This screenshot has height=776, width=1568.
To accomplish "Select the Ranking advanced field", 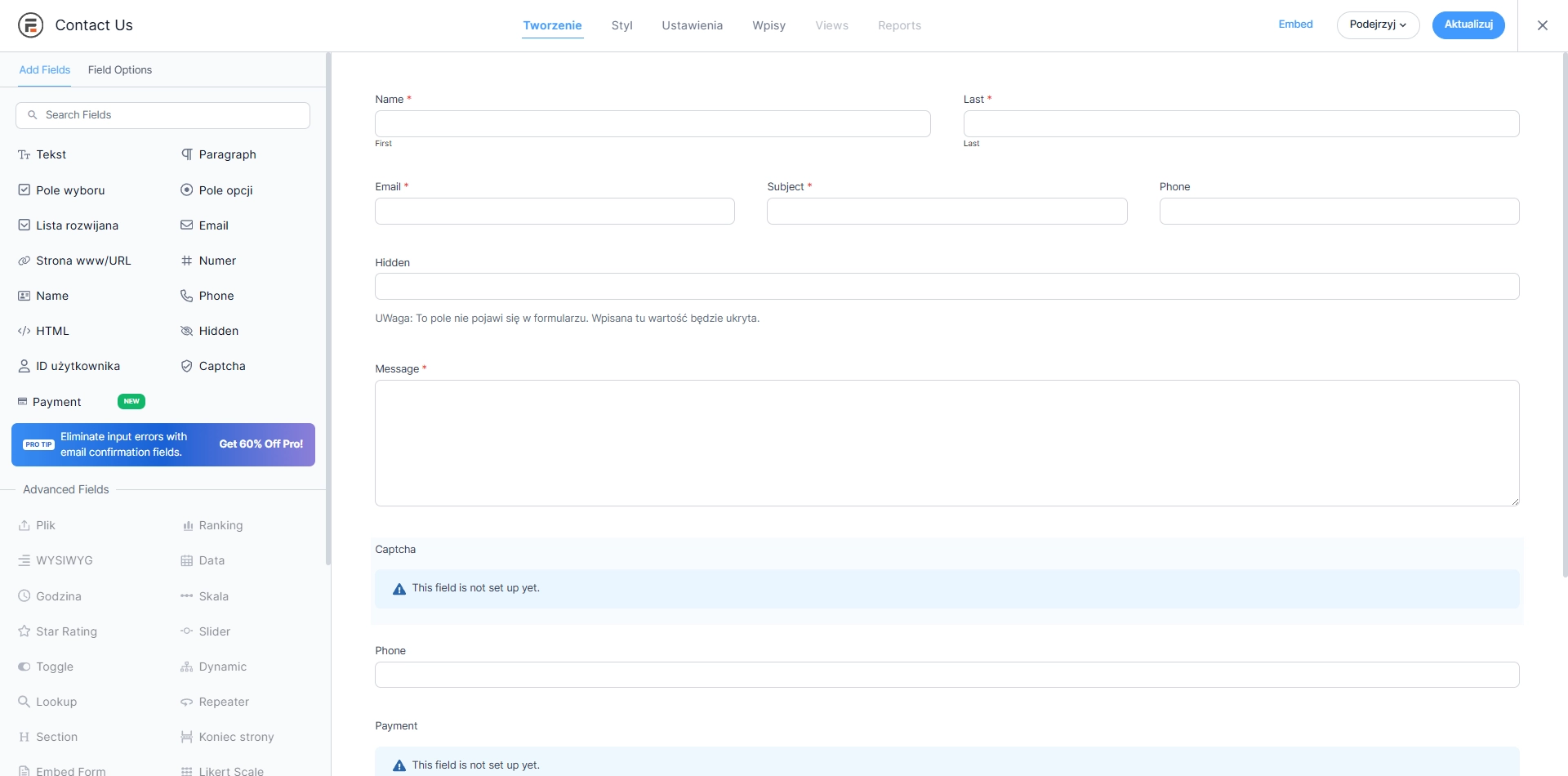I will [212, 525].
